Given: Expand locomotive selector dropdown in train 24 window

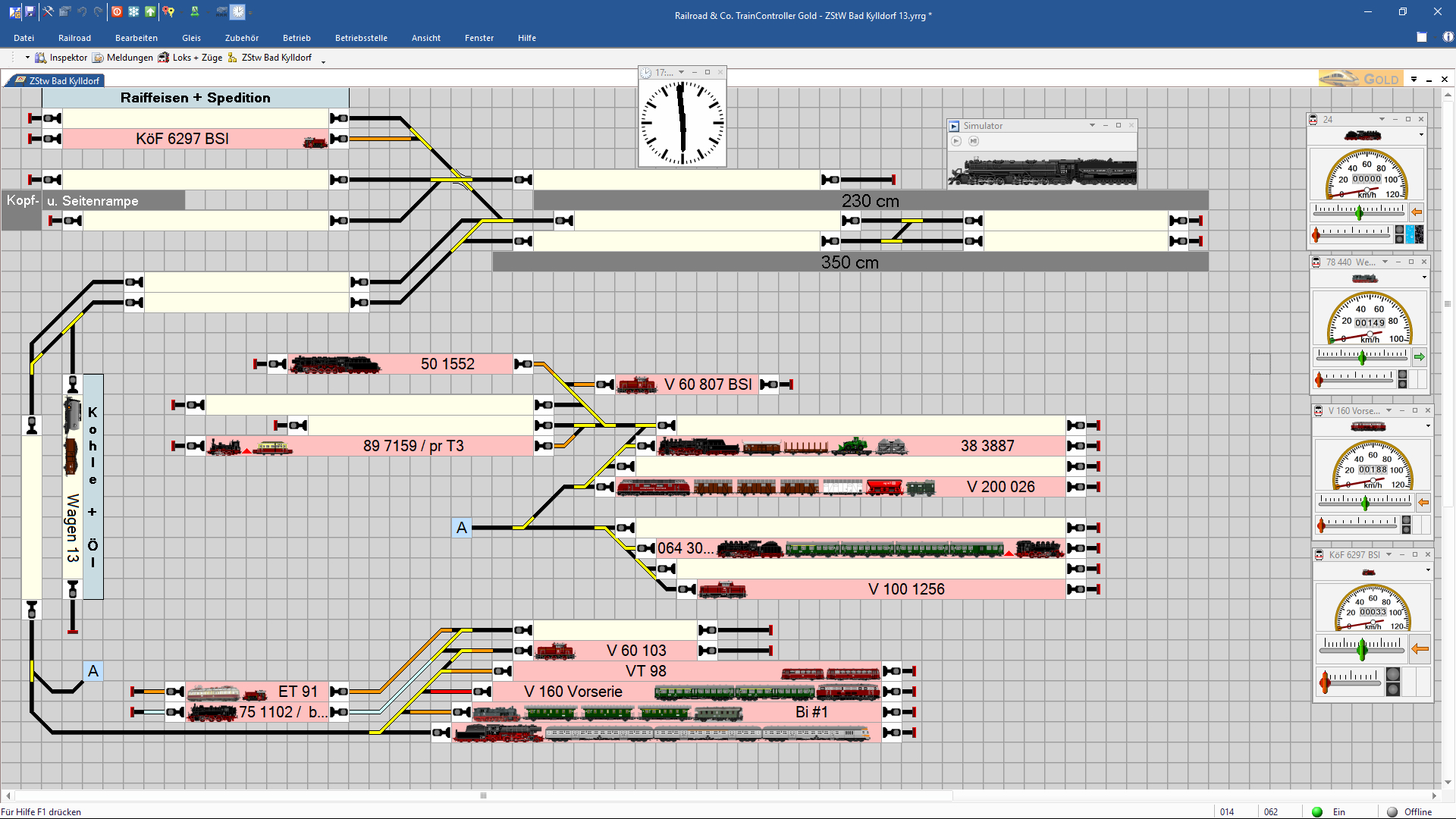Looking at the screenshot, I should [1421, 136].
